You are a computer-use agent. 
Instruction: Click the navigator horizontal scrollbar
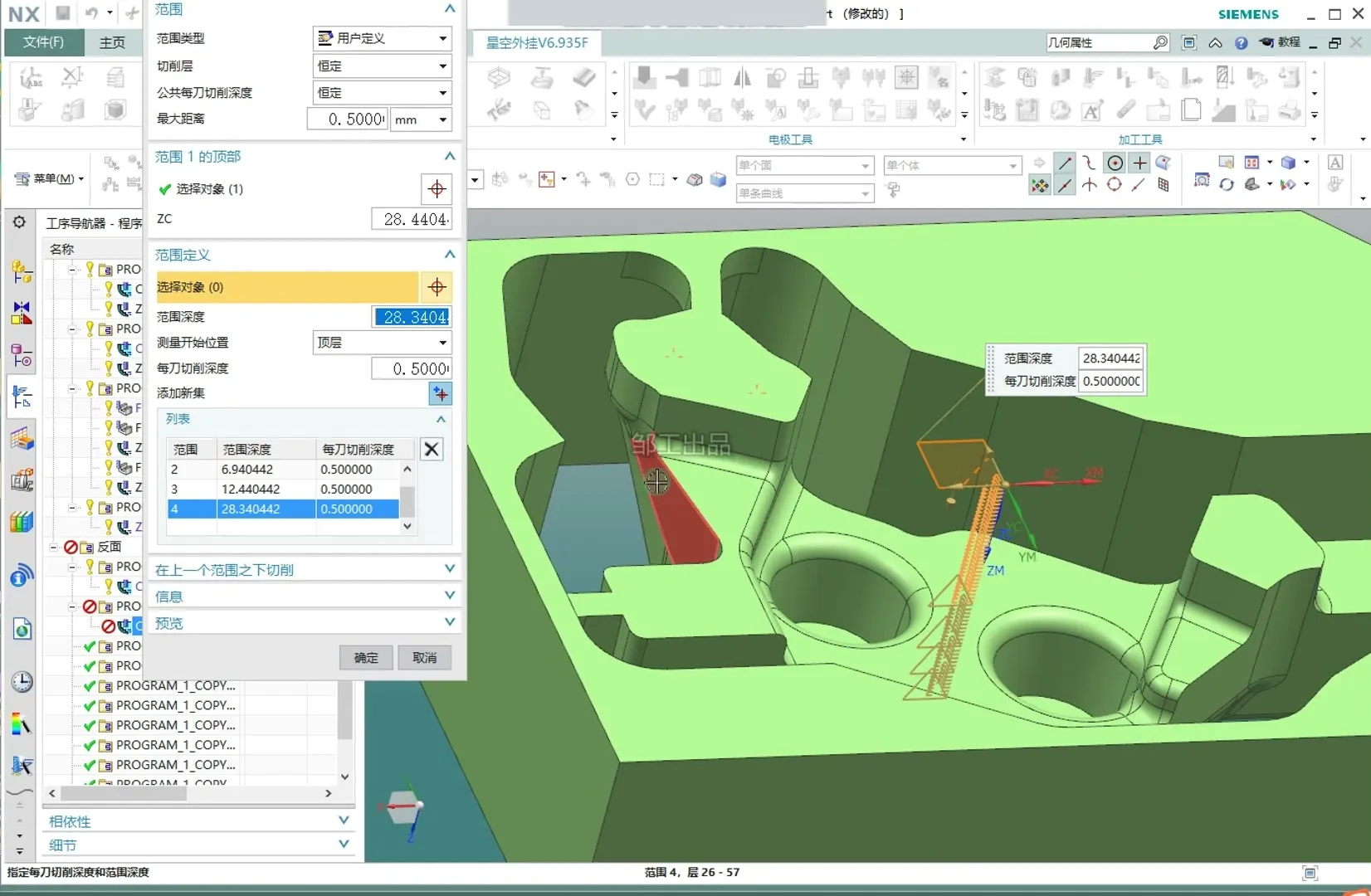[122, 793]
